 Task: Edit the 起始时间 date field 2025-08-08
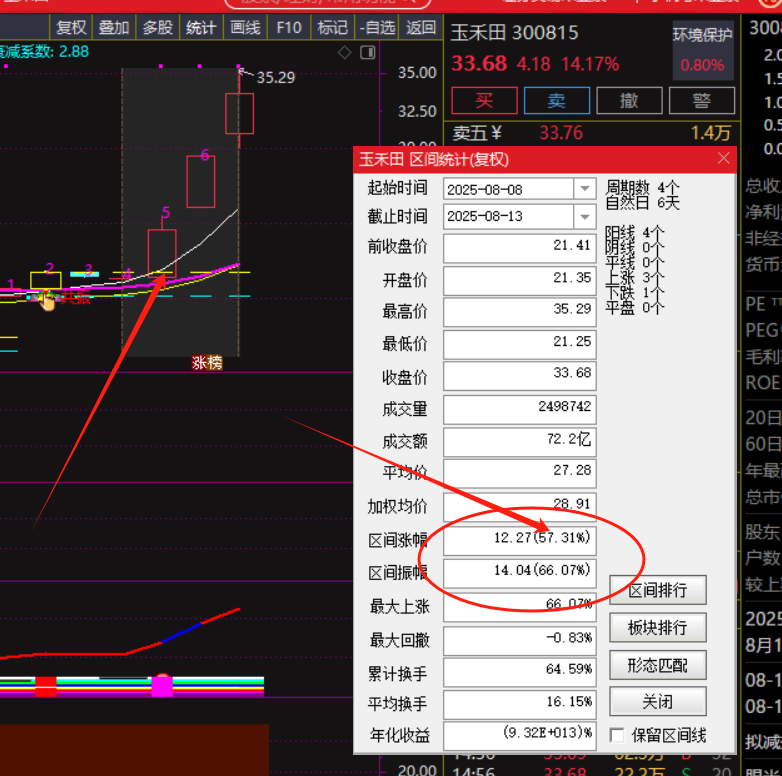point(509,190)
